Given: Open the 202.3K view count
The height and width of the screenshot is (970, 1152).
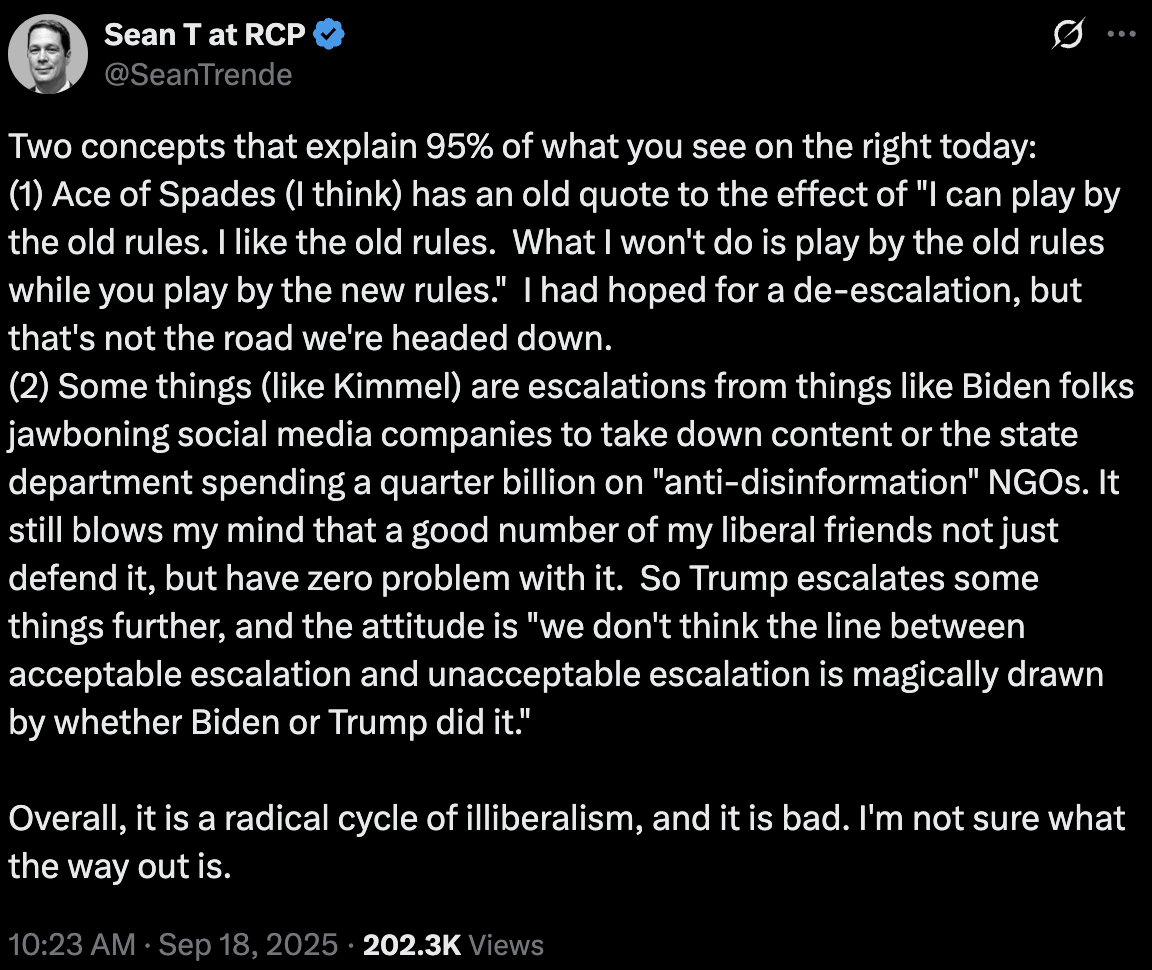Looking at the screenshot, I should [x=411, y=945].
